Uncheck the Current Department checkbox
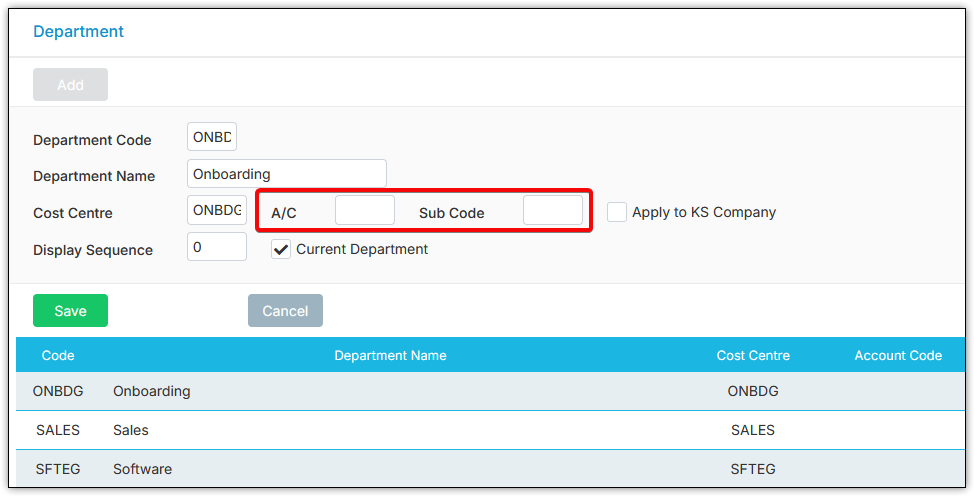This screenshot has width=974, height=496. pos(281,249)
